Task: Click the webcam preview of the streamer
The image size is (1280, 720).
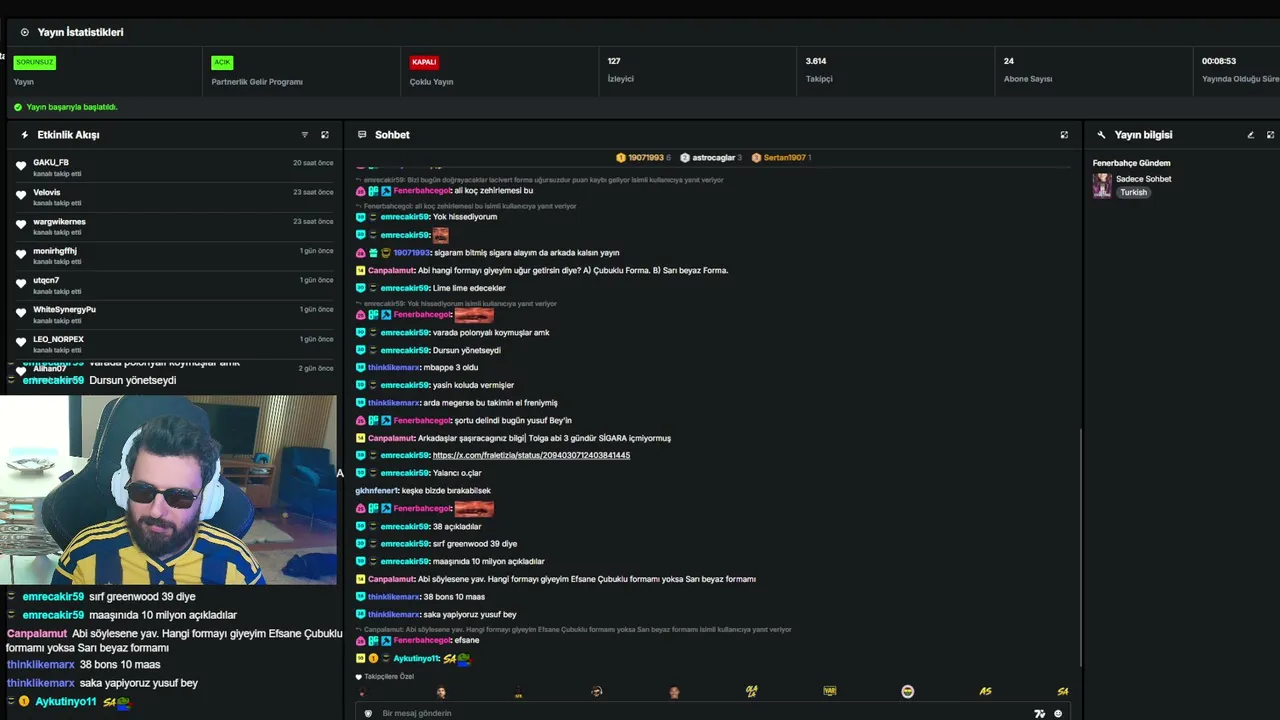Action: [168, 490]
